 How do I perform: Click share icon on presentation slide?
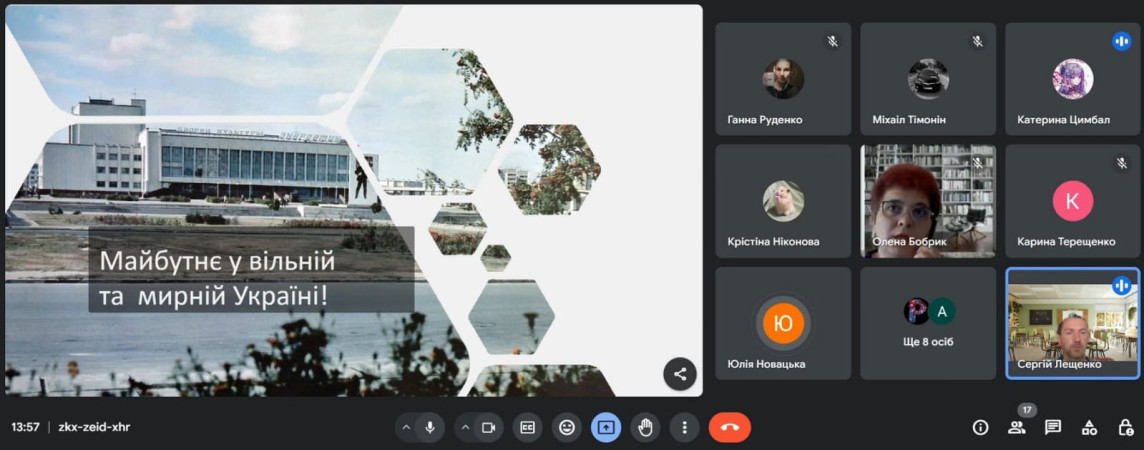point(680,374)
